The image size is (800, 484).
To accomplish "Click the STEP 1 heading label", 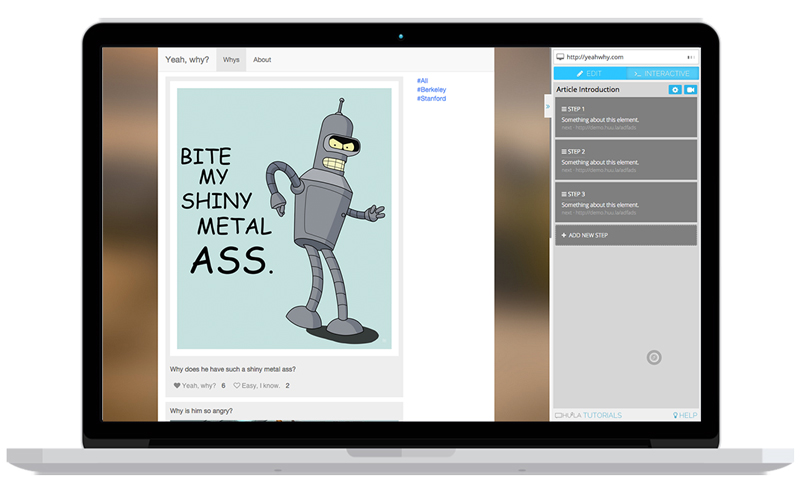I will click(x=576, y=109).
